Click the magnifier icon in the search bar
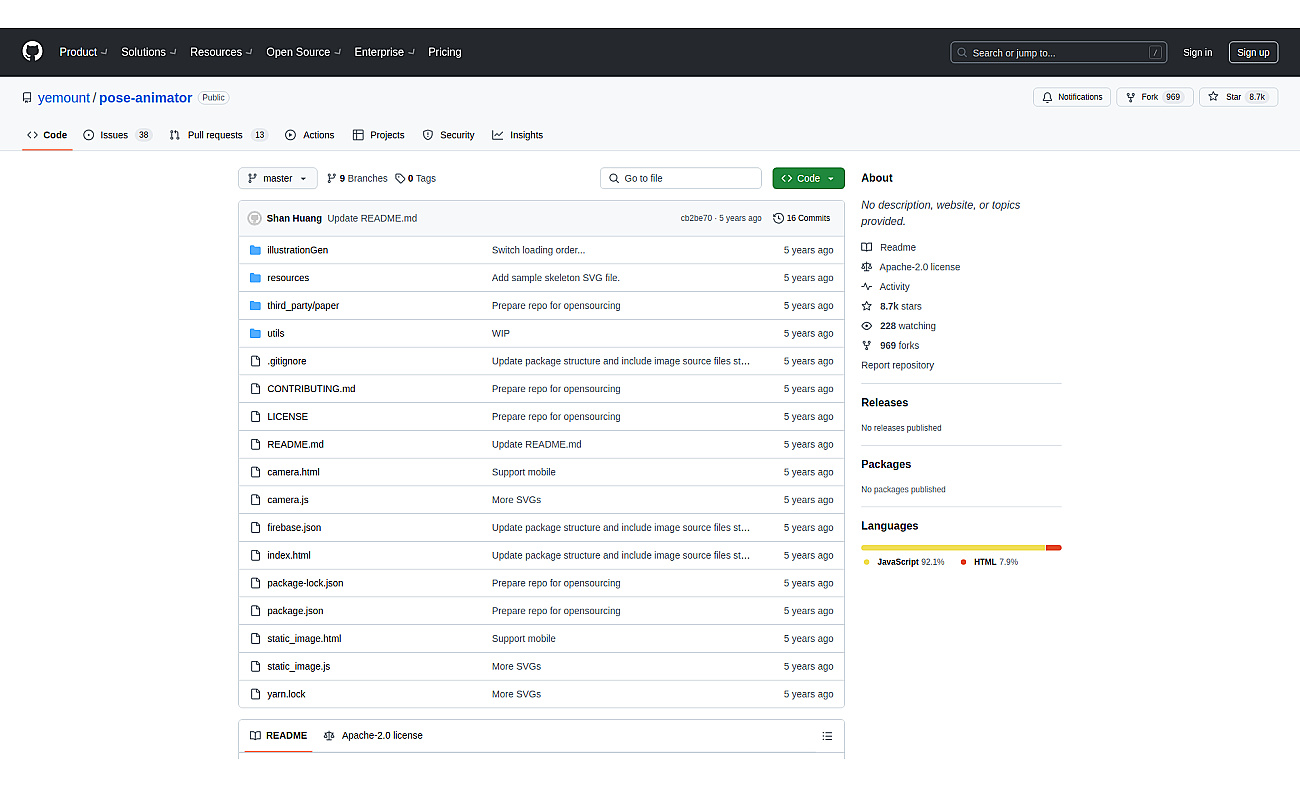This screenshot has height=788, width=1300. click(962, 53)
